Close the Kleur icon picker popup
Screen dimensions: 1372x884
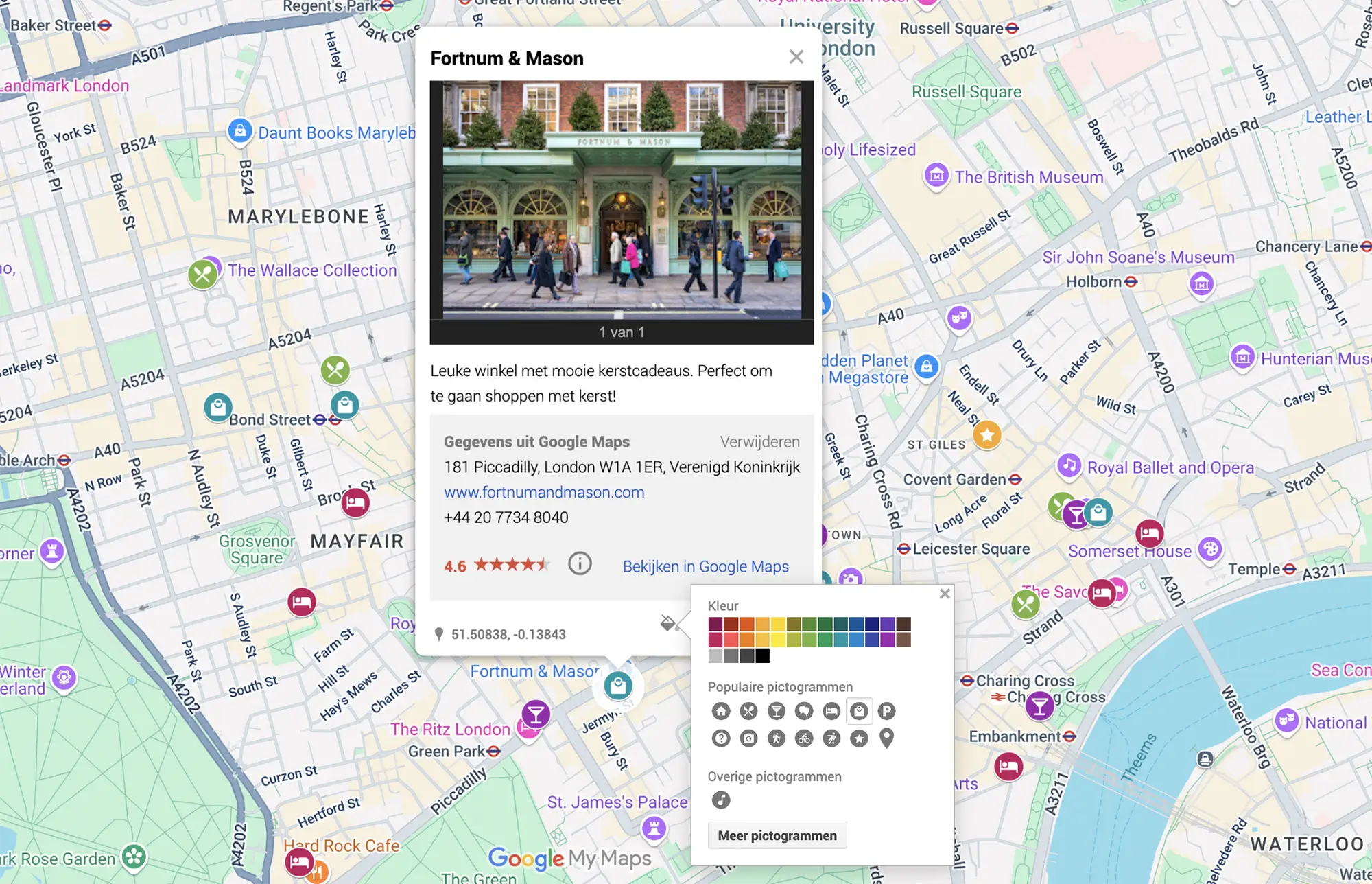945,594
